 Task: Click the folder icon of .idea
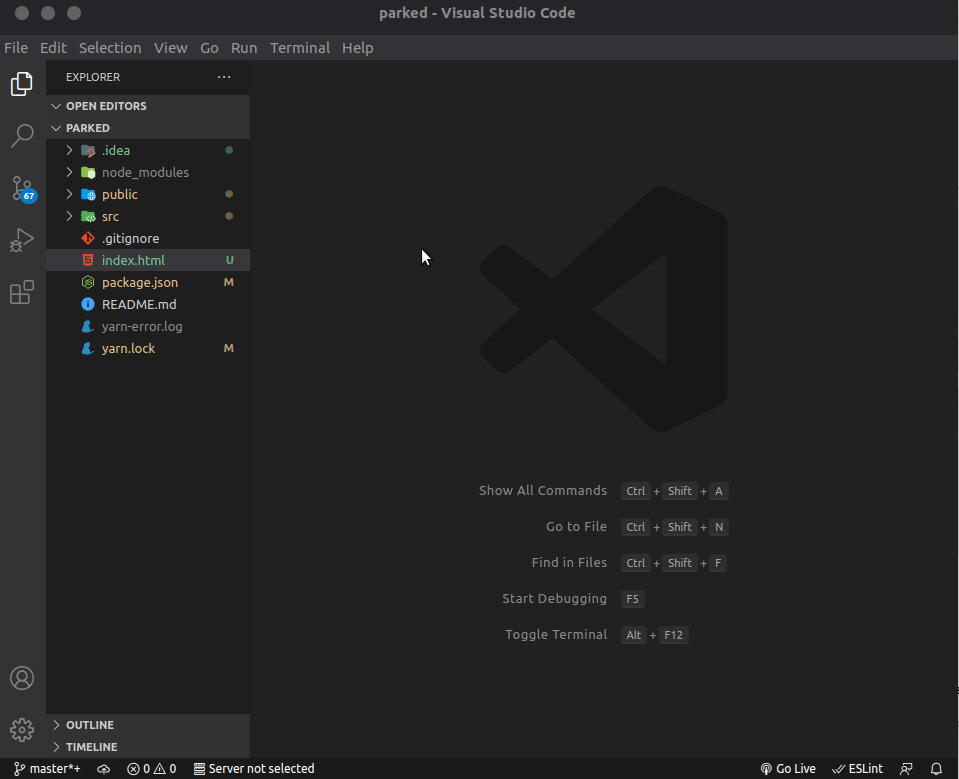[88, 150]
